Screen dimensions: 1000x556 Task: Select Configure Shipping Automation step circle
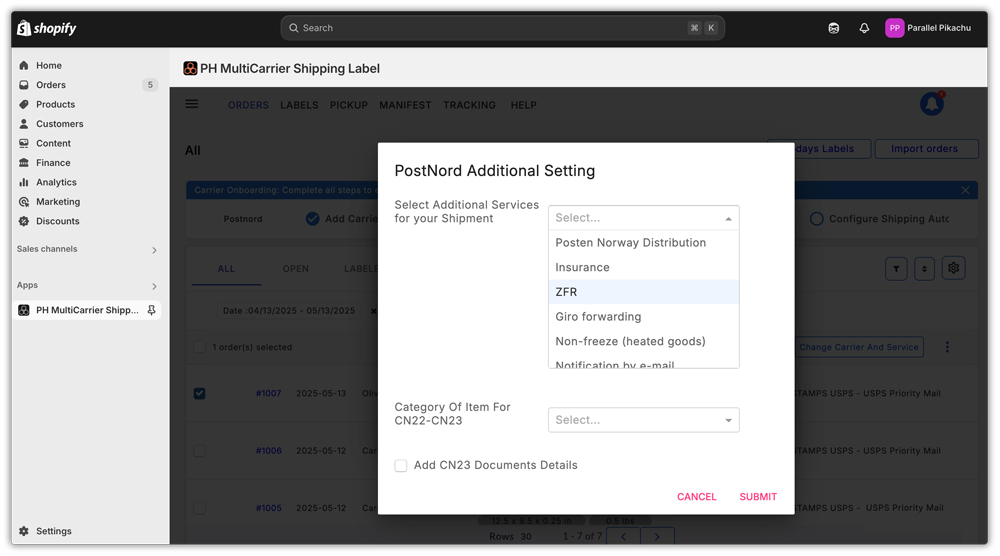[816, 219]
